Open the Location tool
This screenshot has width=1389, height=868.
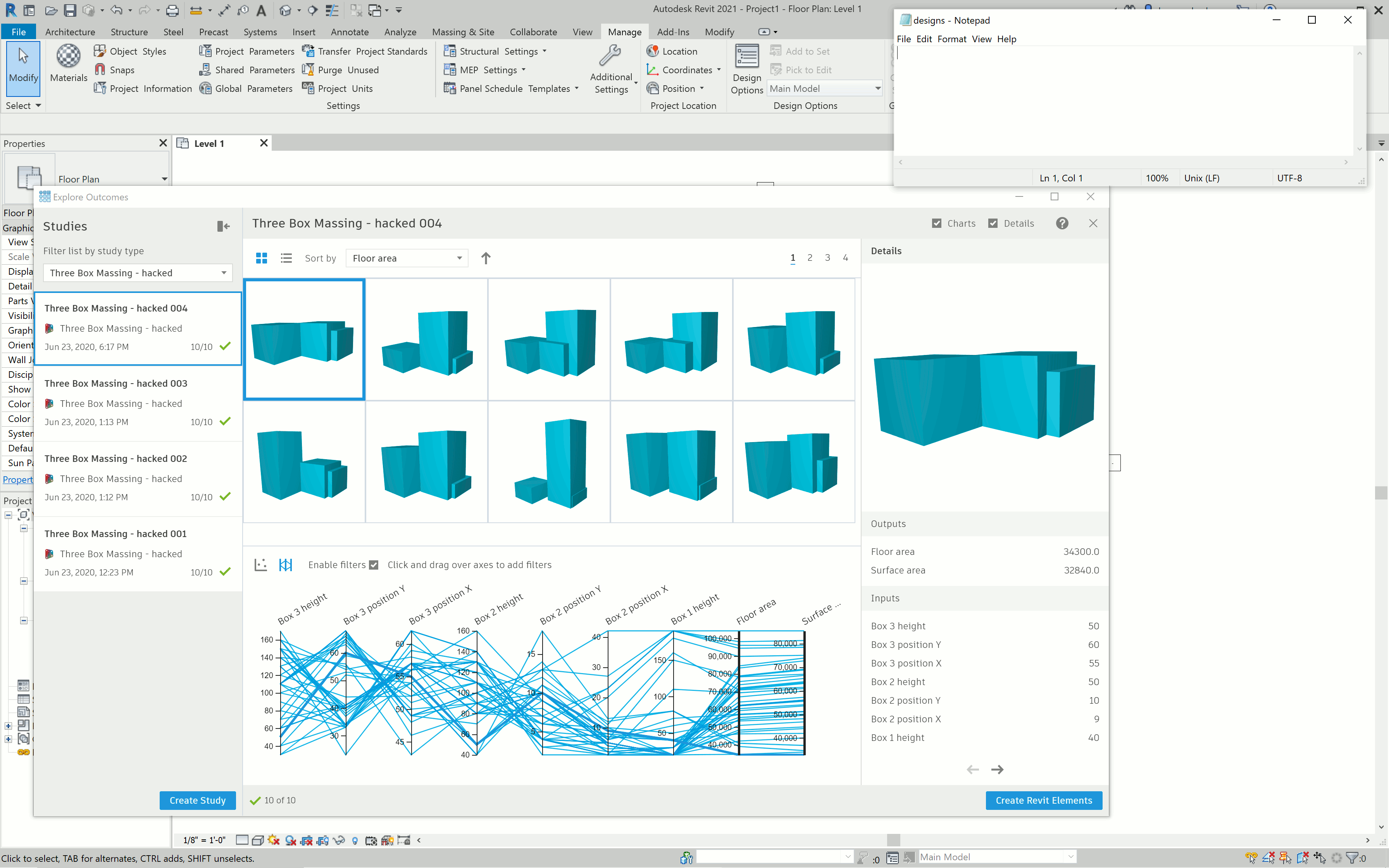[x=672, y=51]
